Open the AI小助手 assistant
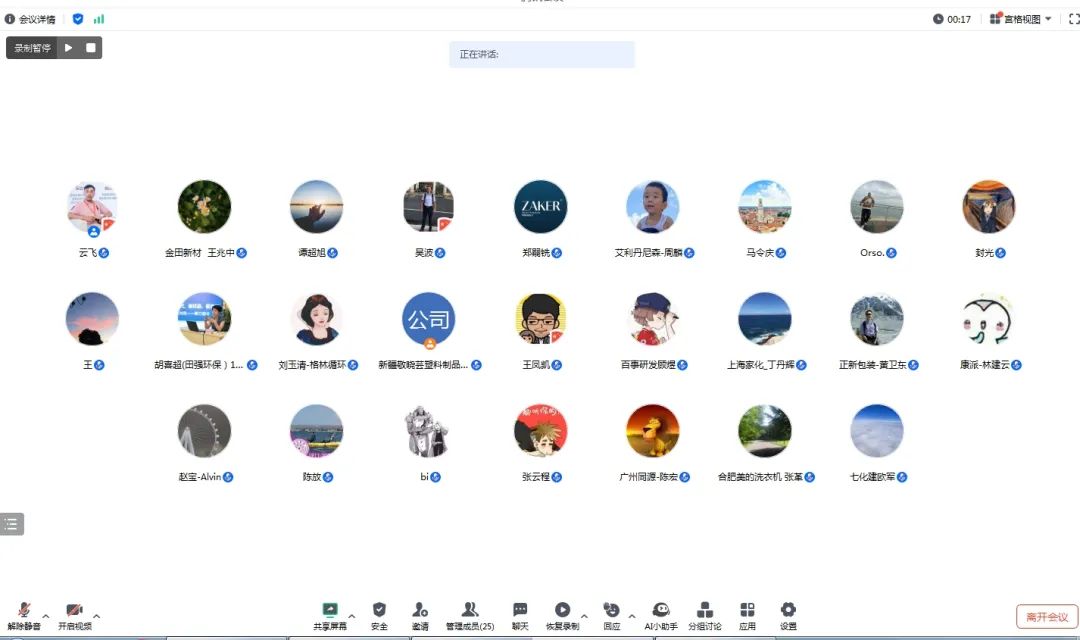Image resolution: width=1080 pixels, height=640 pixels. click(661, 617)
